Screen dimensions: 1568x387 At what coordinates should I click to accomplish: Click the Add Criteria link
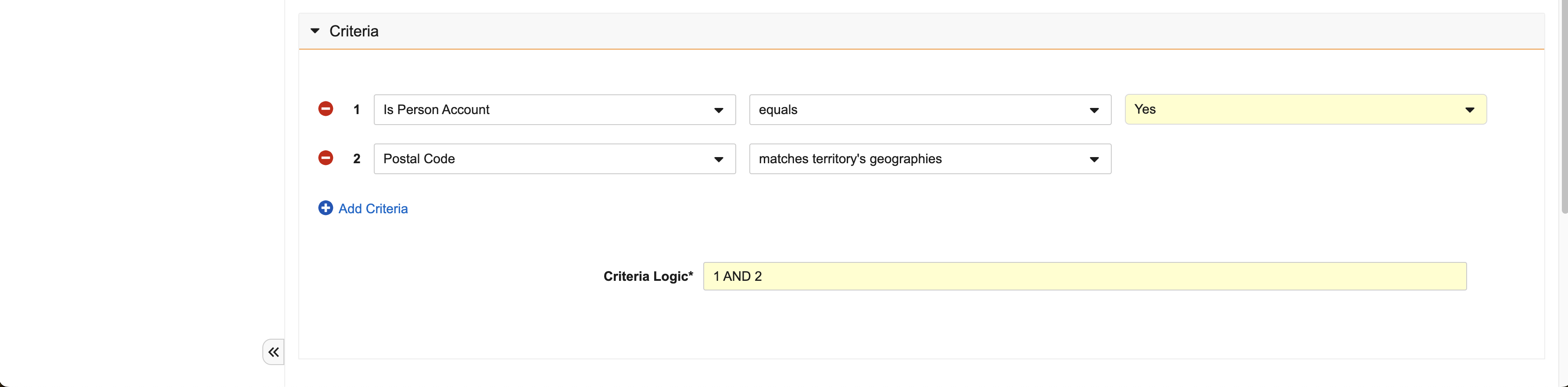point(372,209)
